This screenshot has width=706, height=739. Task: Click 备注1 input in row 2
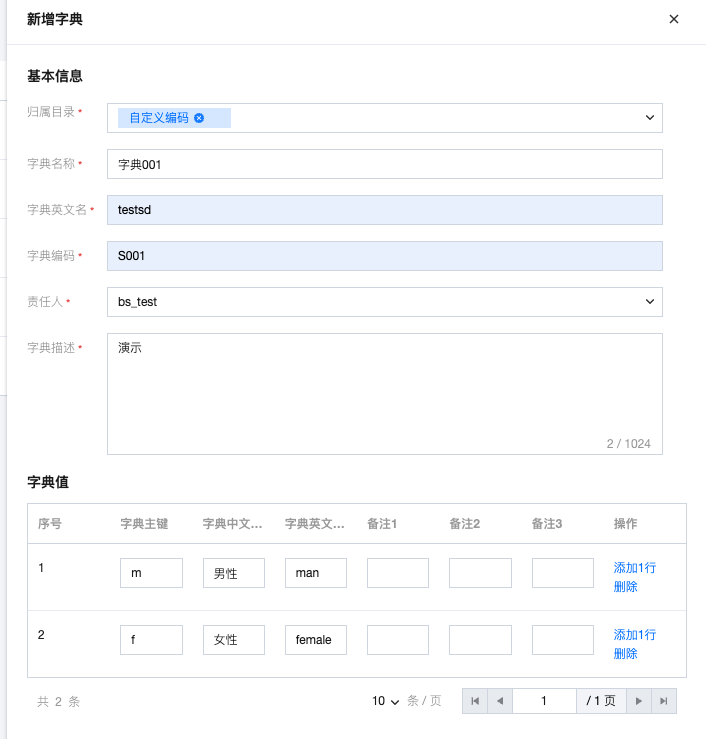(398, 640)
